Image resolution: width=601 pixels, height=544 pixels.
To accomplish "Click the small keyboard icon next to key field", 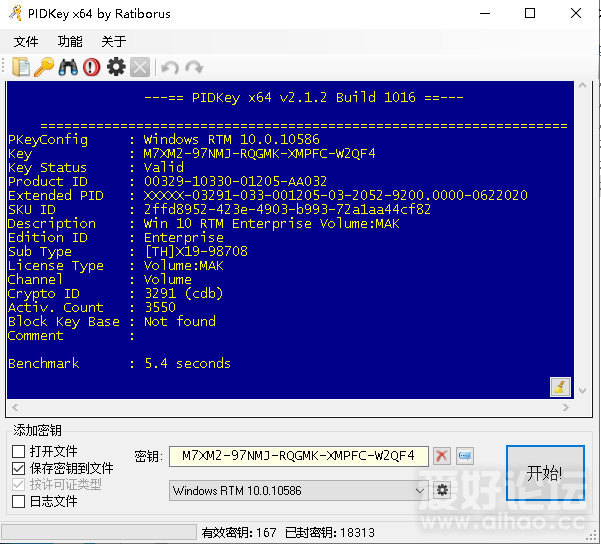I will [x=465, y=456].
